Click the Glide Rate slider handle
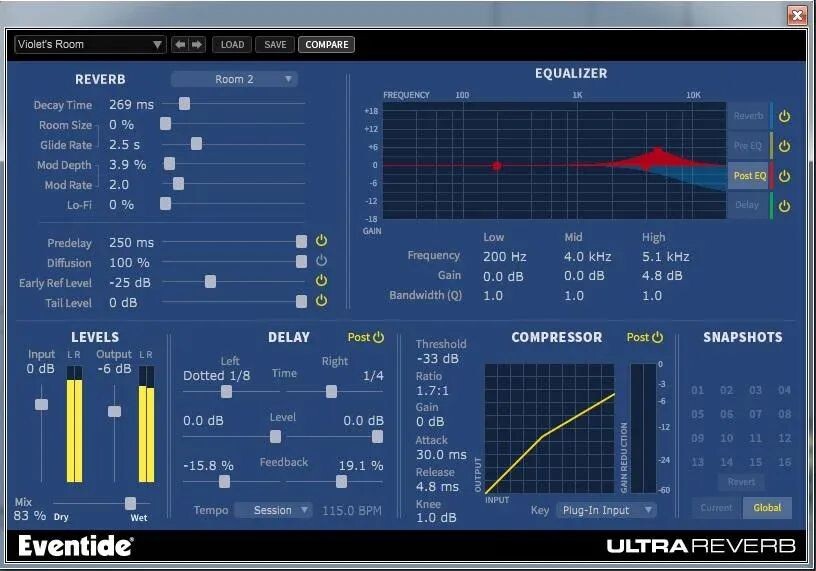This screenshot has width=816, height=571. point(196,144)
